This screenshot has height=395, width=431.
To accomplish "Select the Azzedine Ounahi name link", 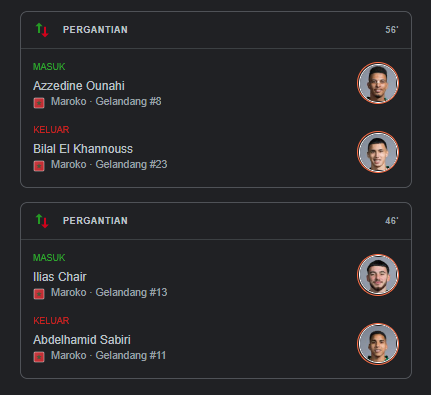I will click(x=79, y=86).
